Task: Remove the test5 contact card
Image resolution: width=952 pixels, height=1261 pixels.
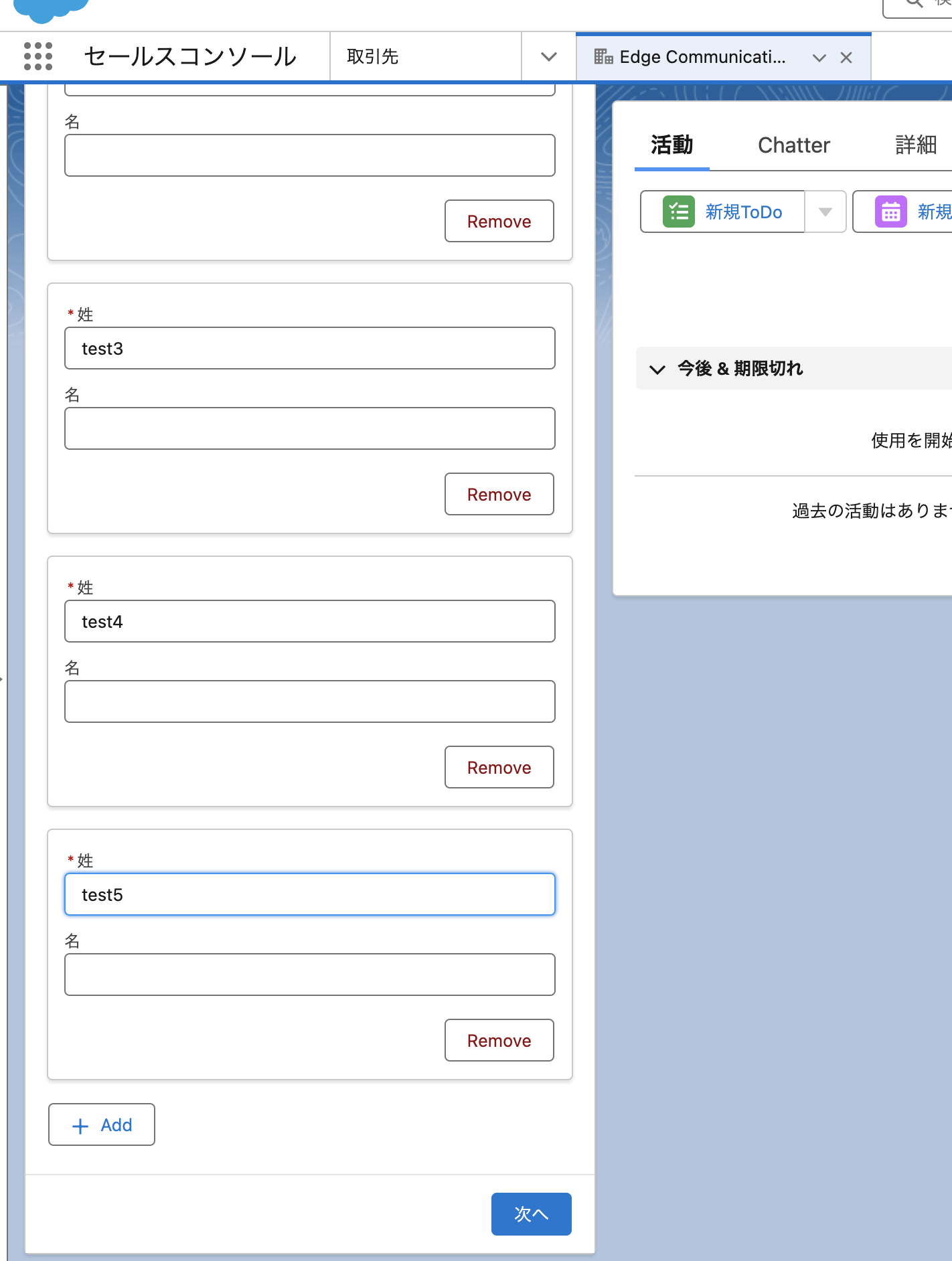Action: [x=499, y=1040]
